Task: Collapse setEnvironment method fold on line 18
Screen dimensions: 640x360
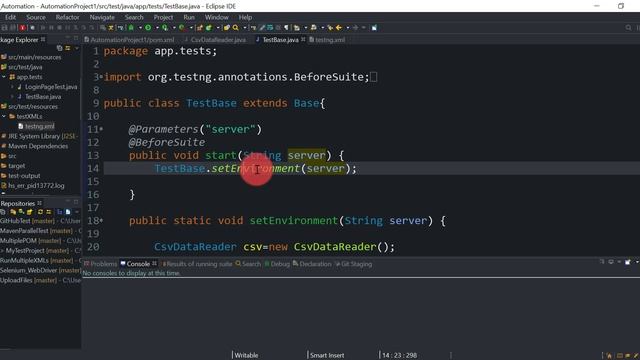Action: 101,220
